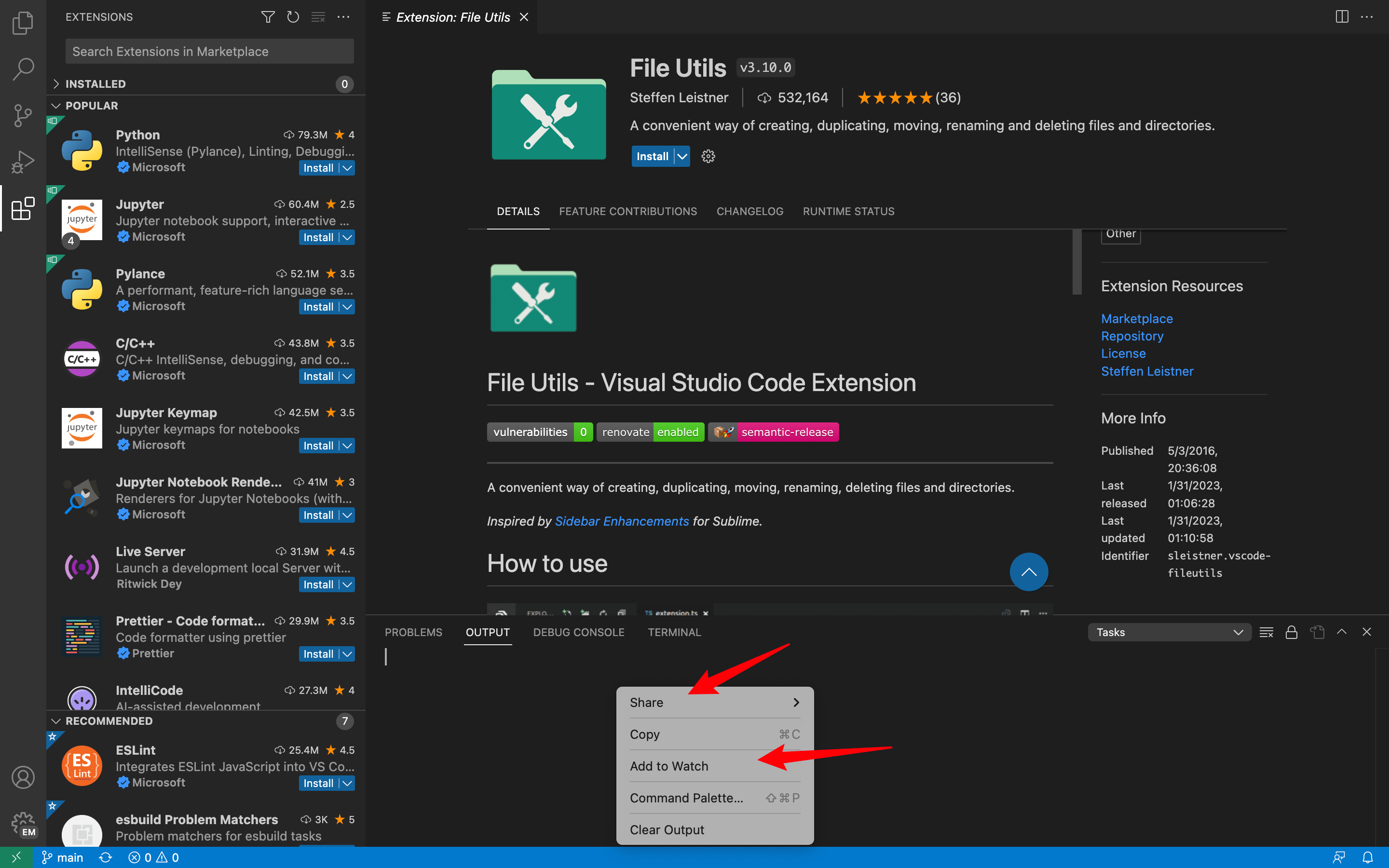This screenshot has width=1389, height=868.
Task: Collapse the RECOMMENDED section
Action: [x=205, y=721]
